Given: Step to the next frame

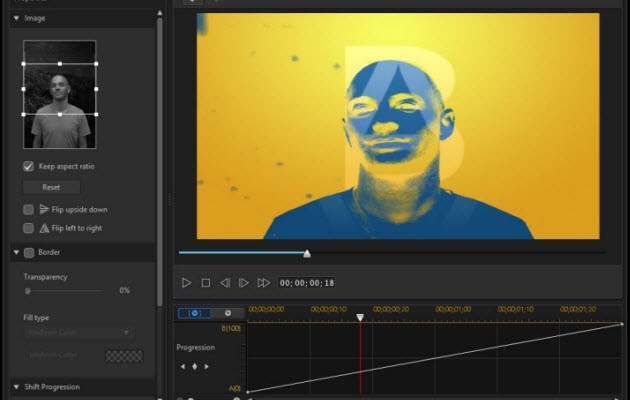Looking at the screenshot, I should 243,283.
